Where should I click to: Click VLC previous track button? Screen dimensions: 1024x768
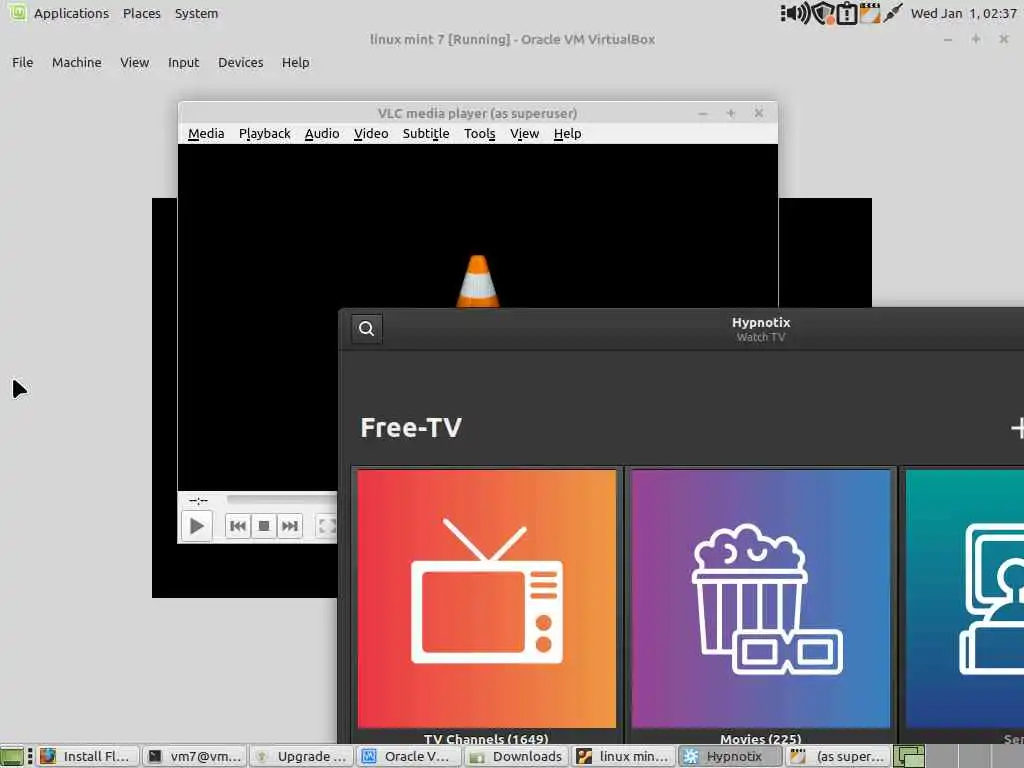pos(238,526)
